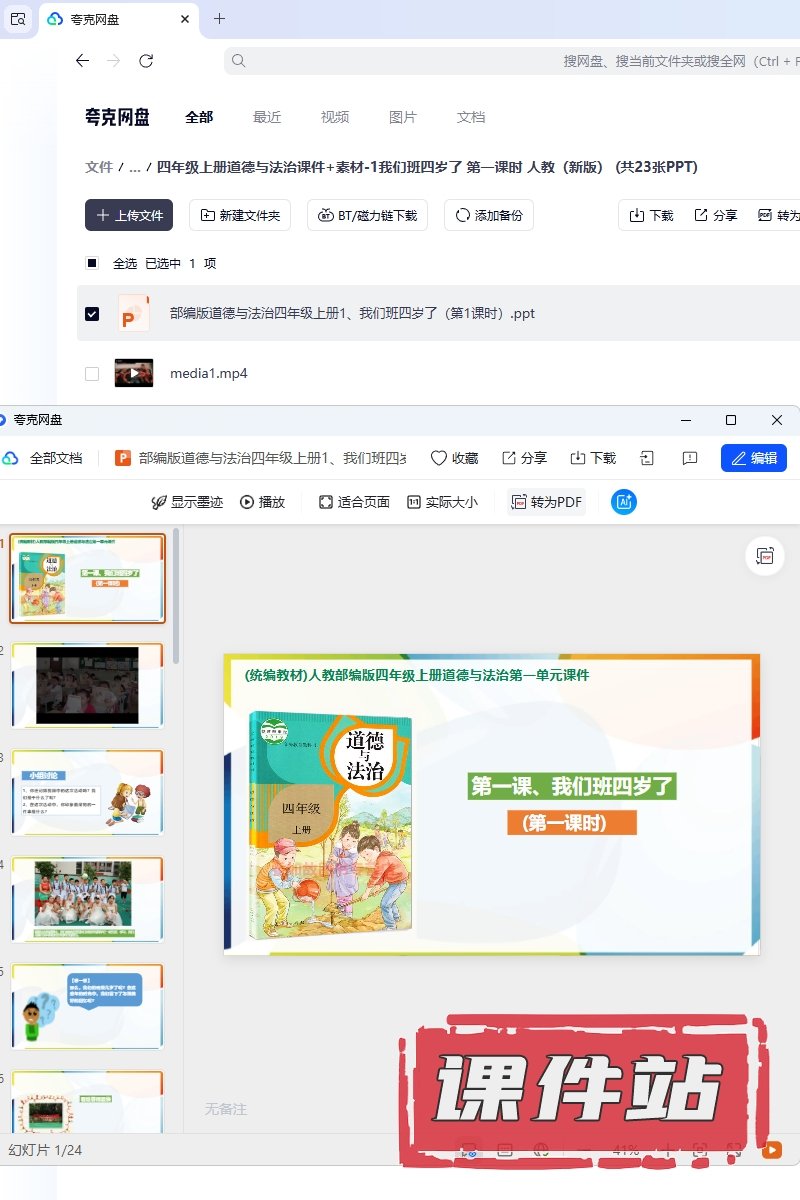This screenshot has width=800, height=1200.
Task: Switch to the 文档 tab
Action: click(471, 117)
